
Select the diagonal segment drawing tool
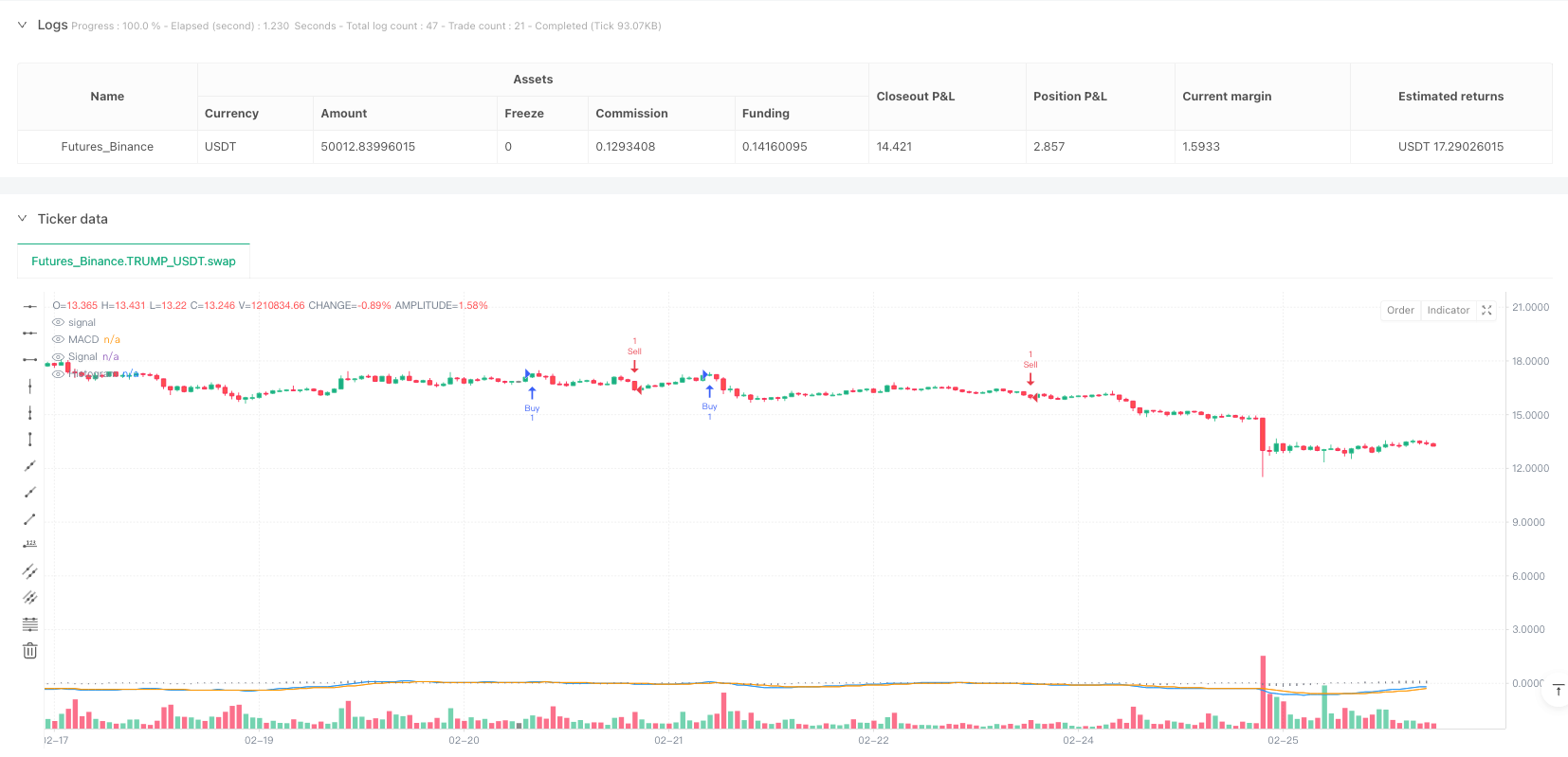click(x=30, y=518)
